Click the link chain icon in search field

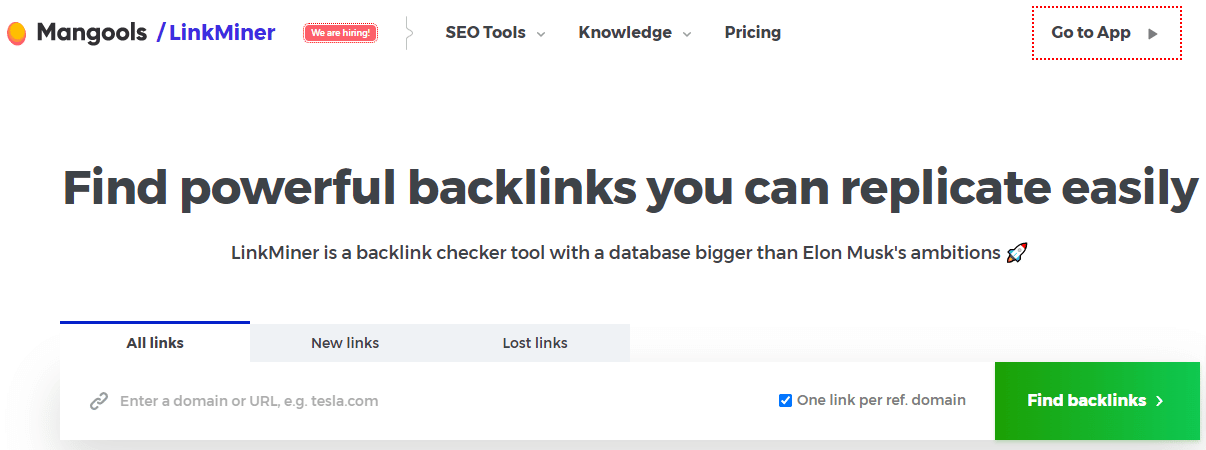click(x=98, y=401)
